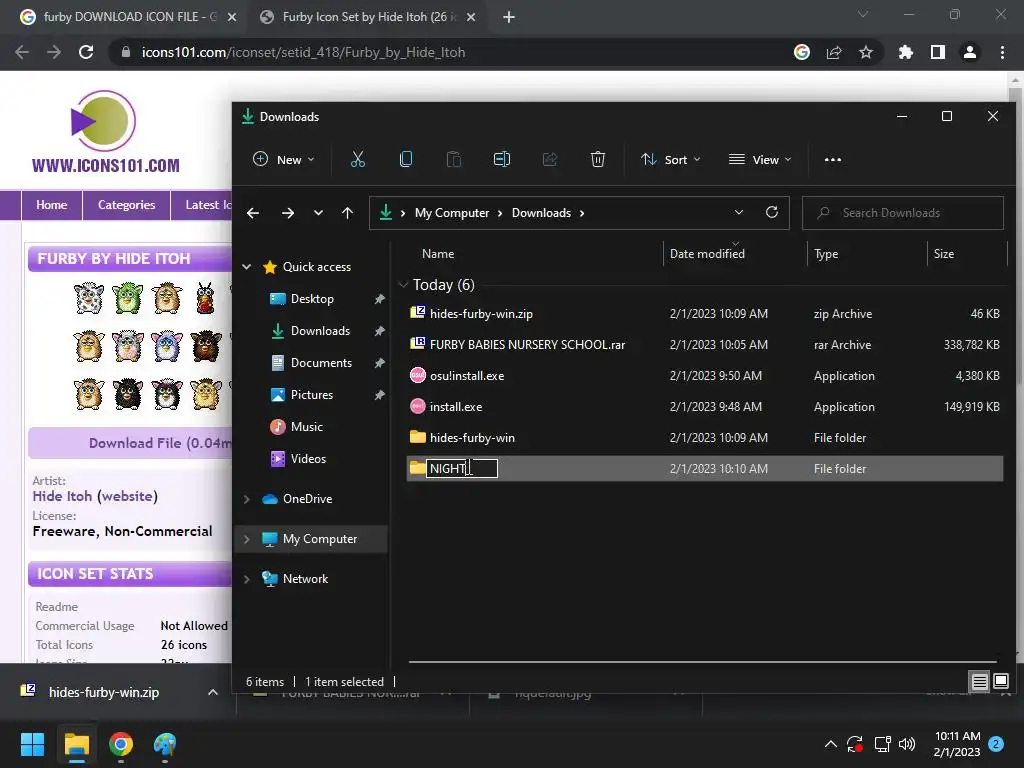
Task: Click the Cut scissors icon in Explorer toolbar
Action: coord(358,159)
